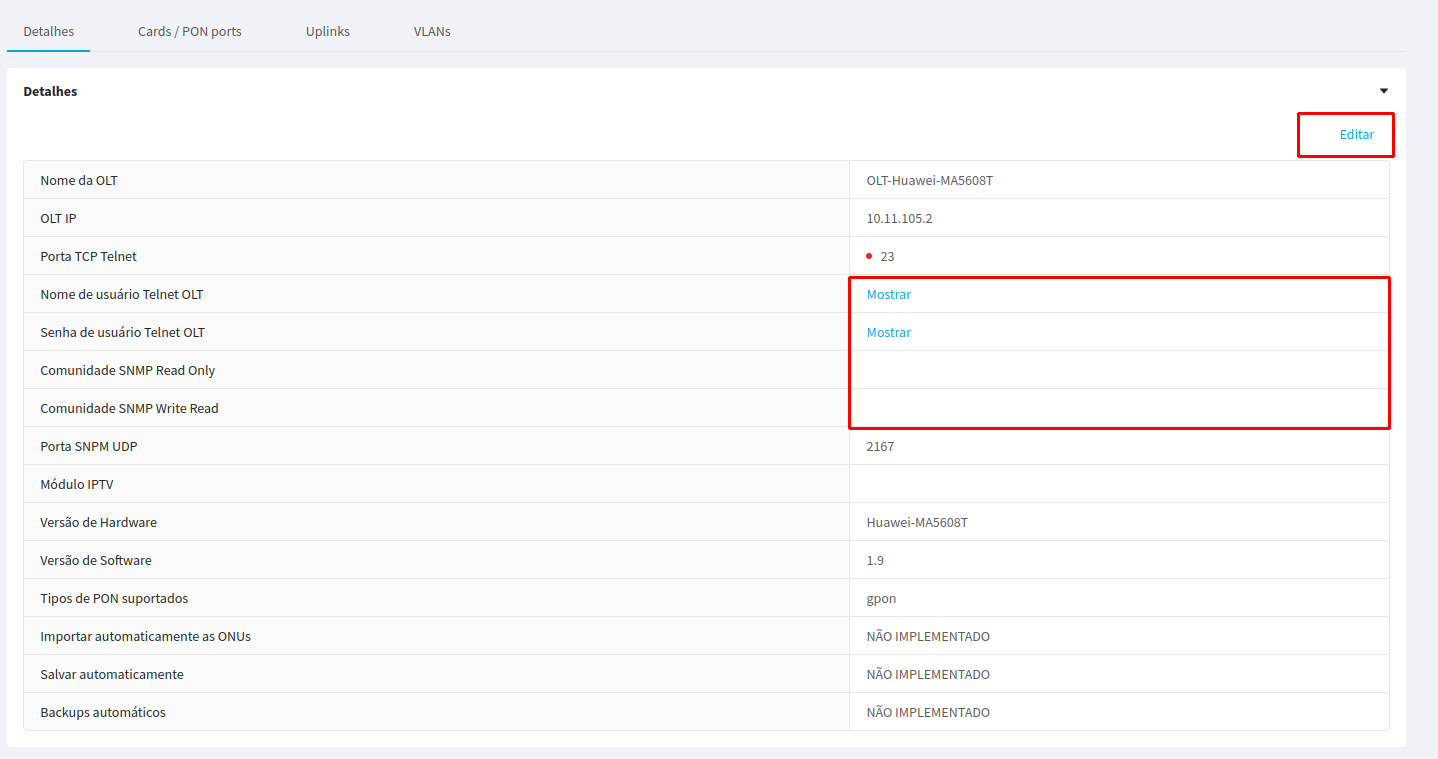Viewport: 1438px width, 759px height.
Task: Click the Módulo IPTV row label
Action: (x=76, y=484)
